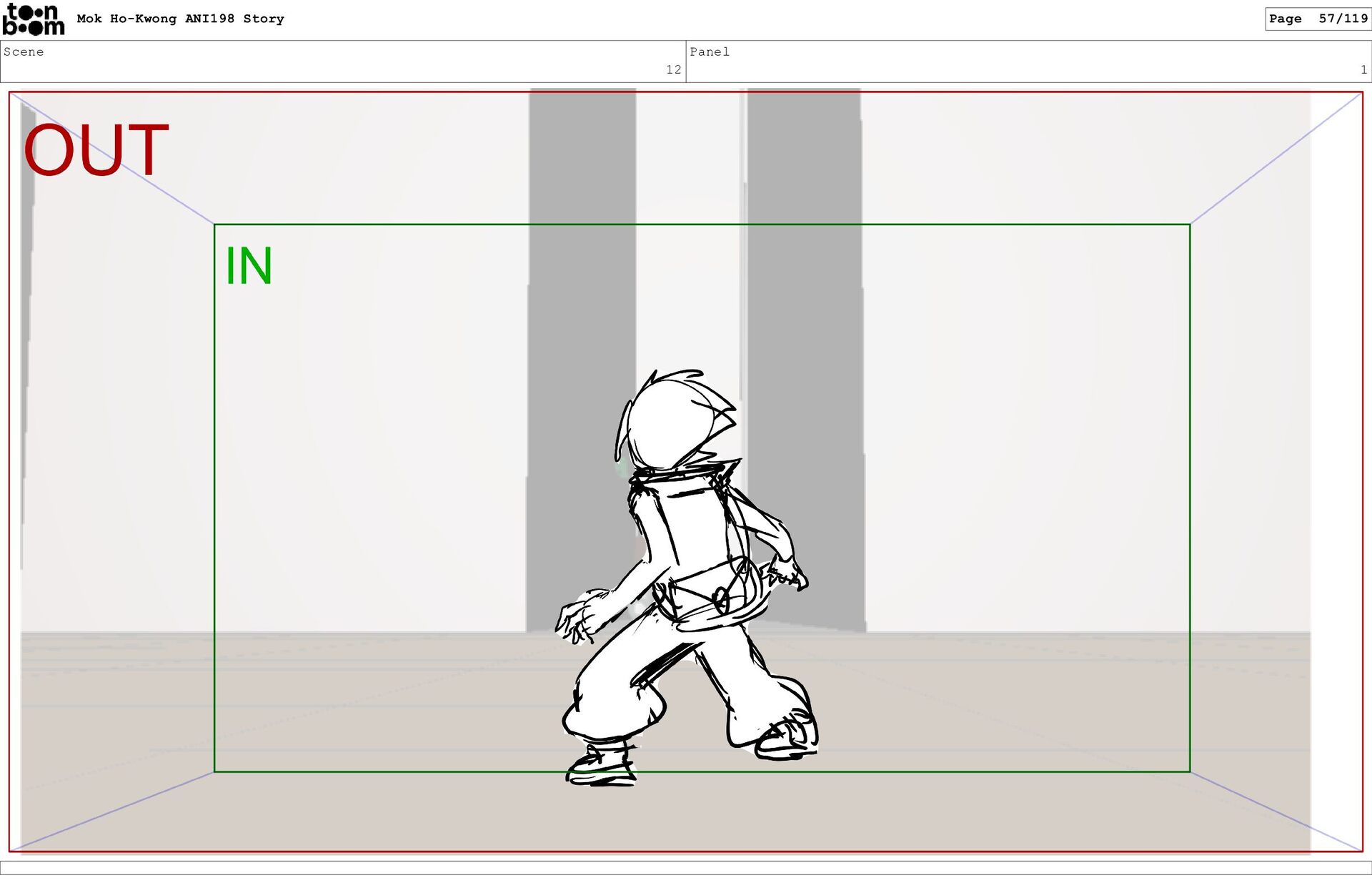
Task: Click the red OUT camera label
Action: 96,150
